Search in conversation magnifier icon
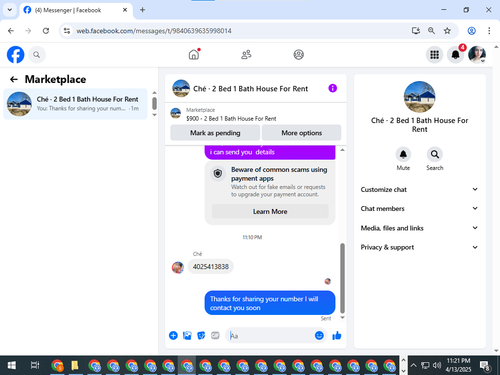The image size is (500, 375). [x=435, y=154]
